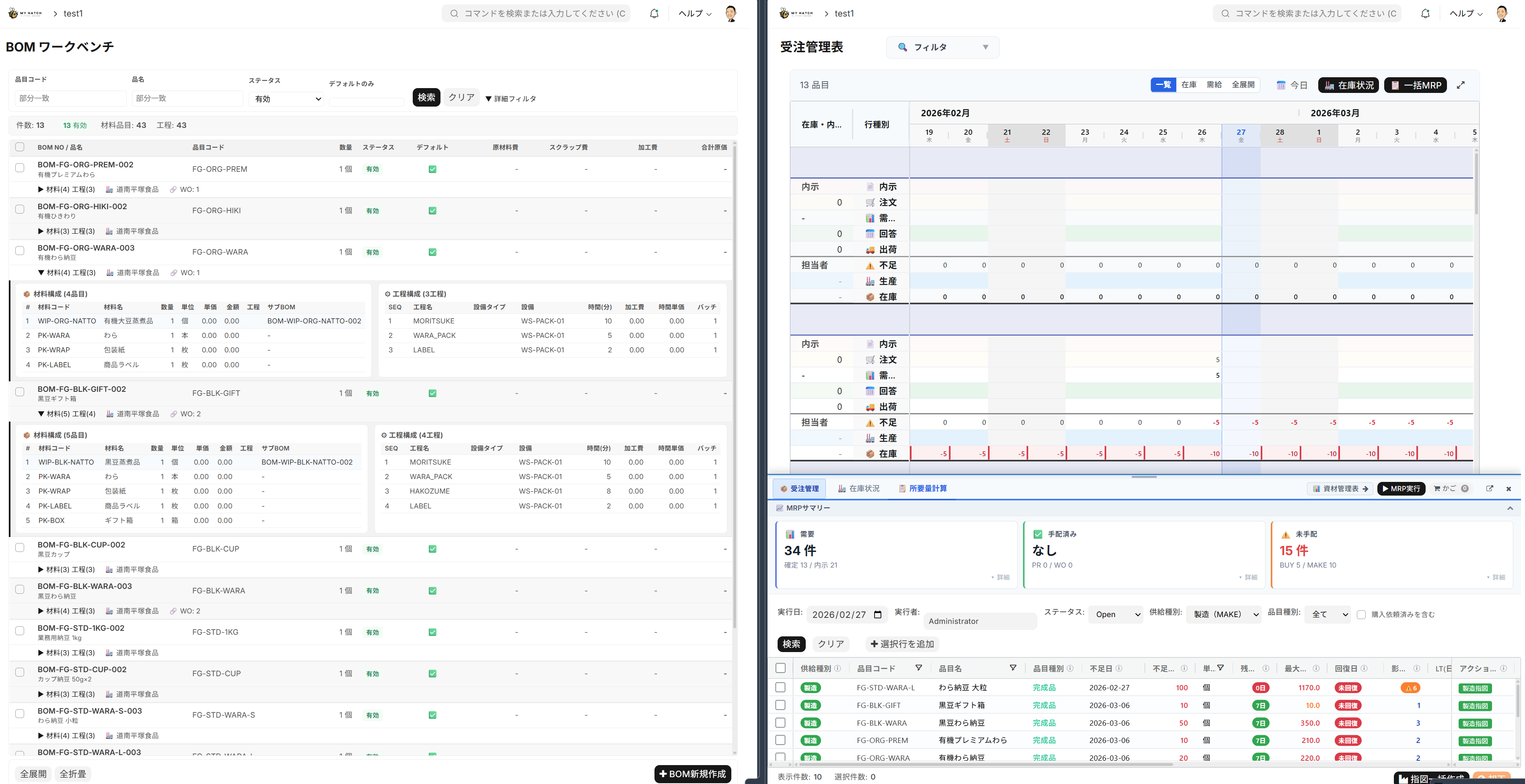Collapse the MRPサマリー section chevron
1525x784 pixels.
(1510, 508)
